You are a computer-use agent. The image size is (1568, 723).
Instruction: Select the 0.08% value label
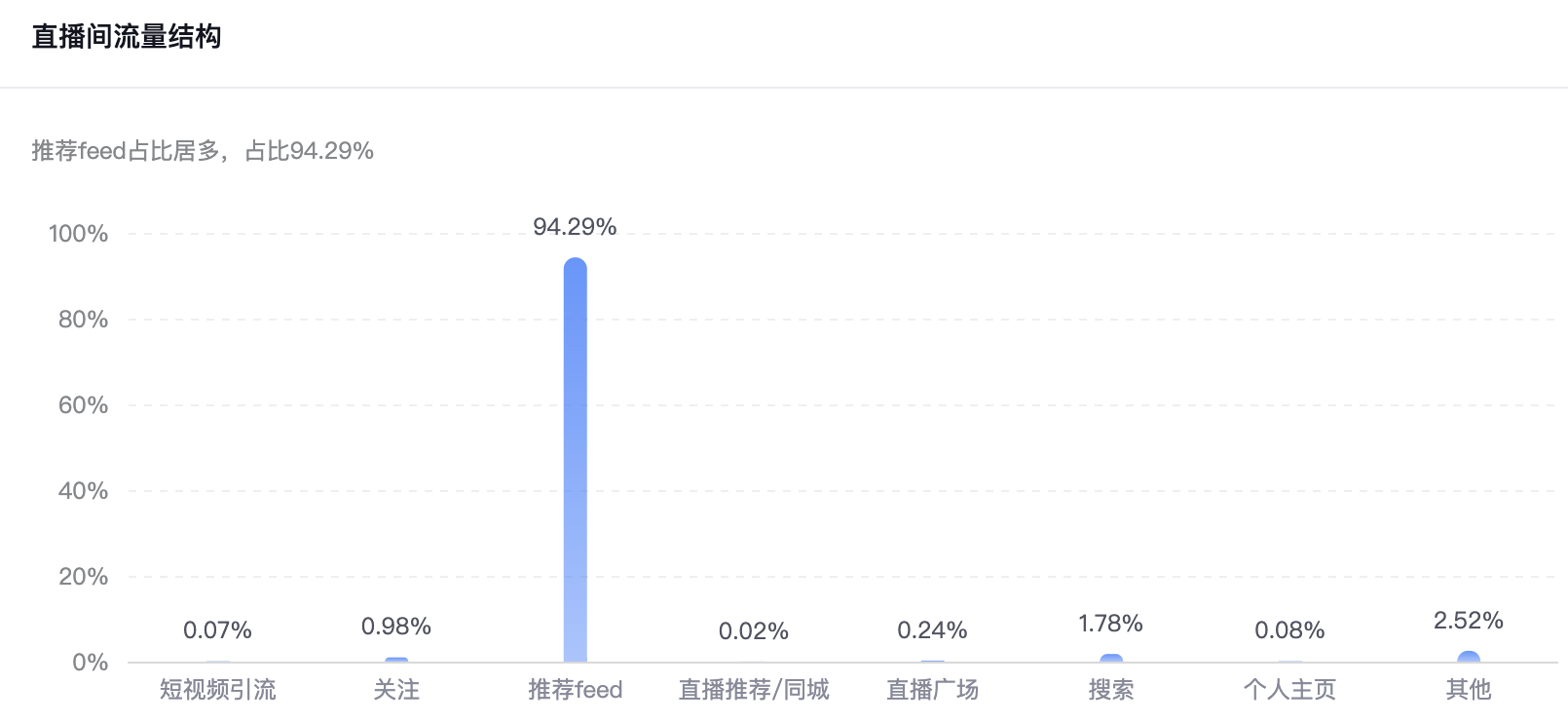pos(1289,630)
